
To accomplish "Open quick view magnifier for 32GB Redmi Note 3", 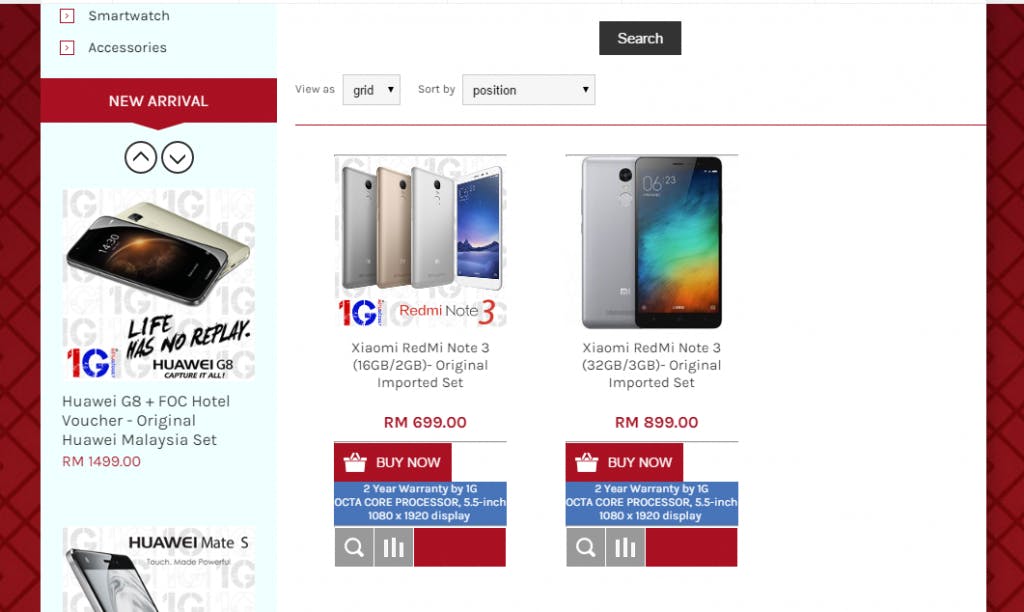I will [585, 547].
